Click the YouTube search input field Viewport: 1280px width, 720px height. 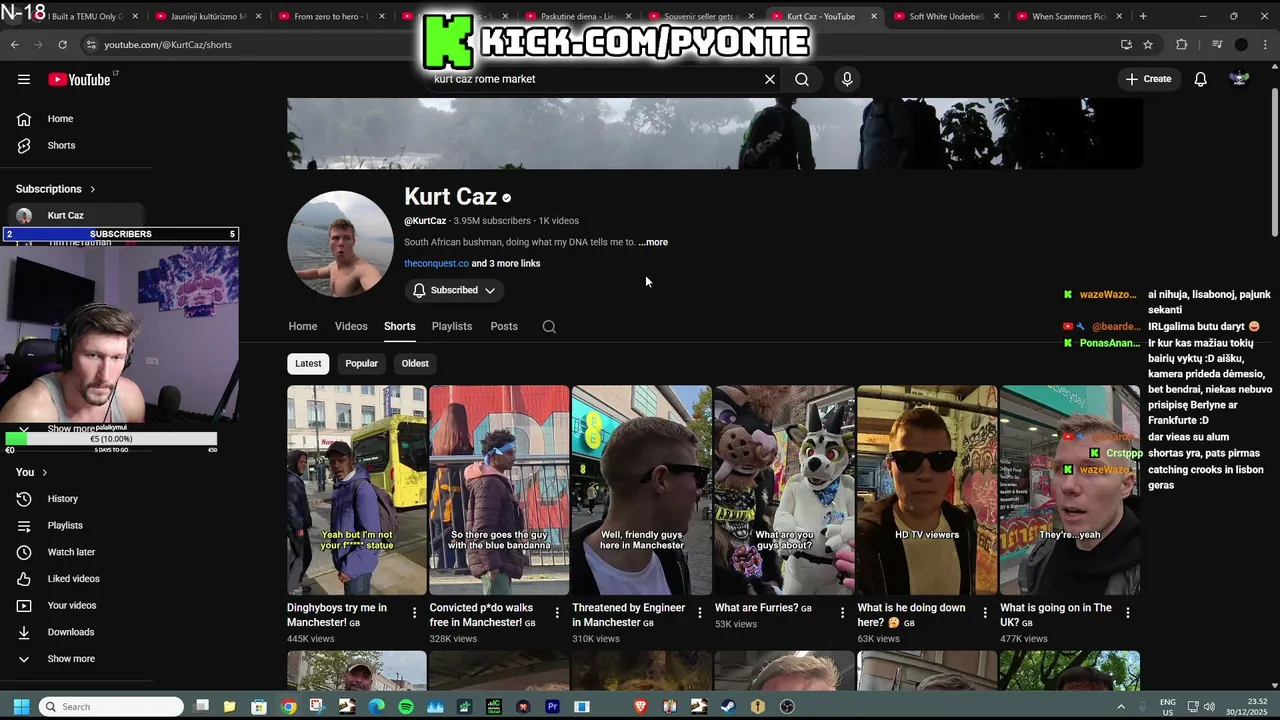point(595,79)
